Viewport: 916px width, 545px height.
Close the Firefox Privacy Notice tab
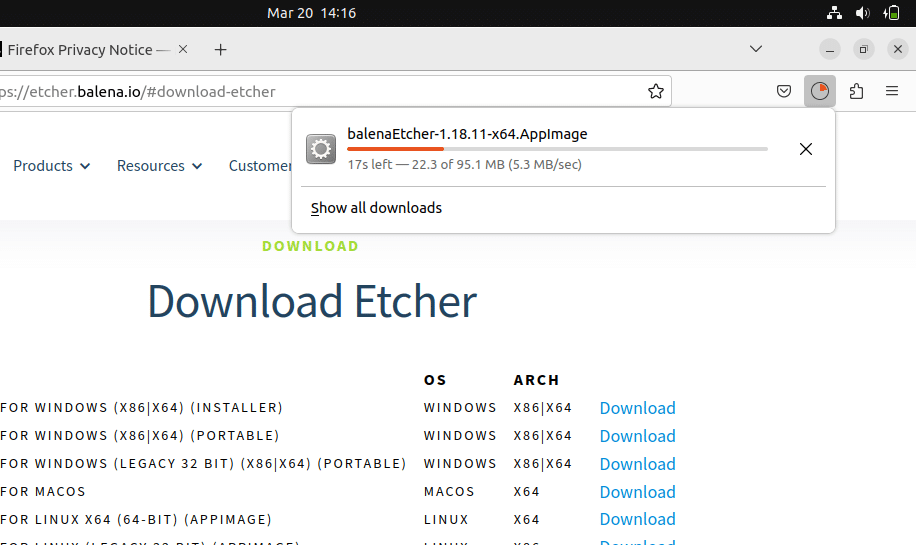(183, 49)
